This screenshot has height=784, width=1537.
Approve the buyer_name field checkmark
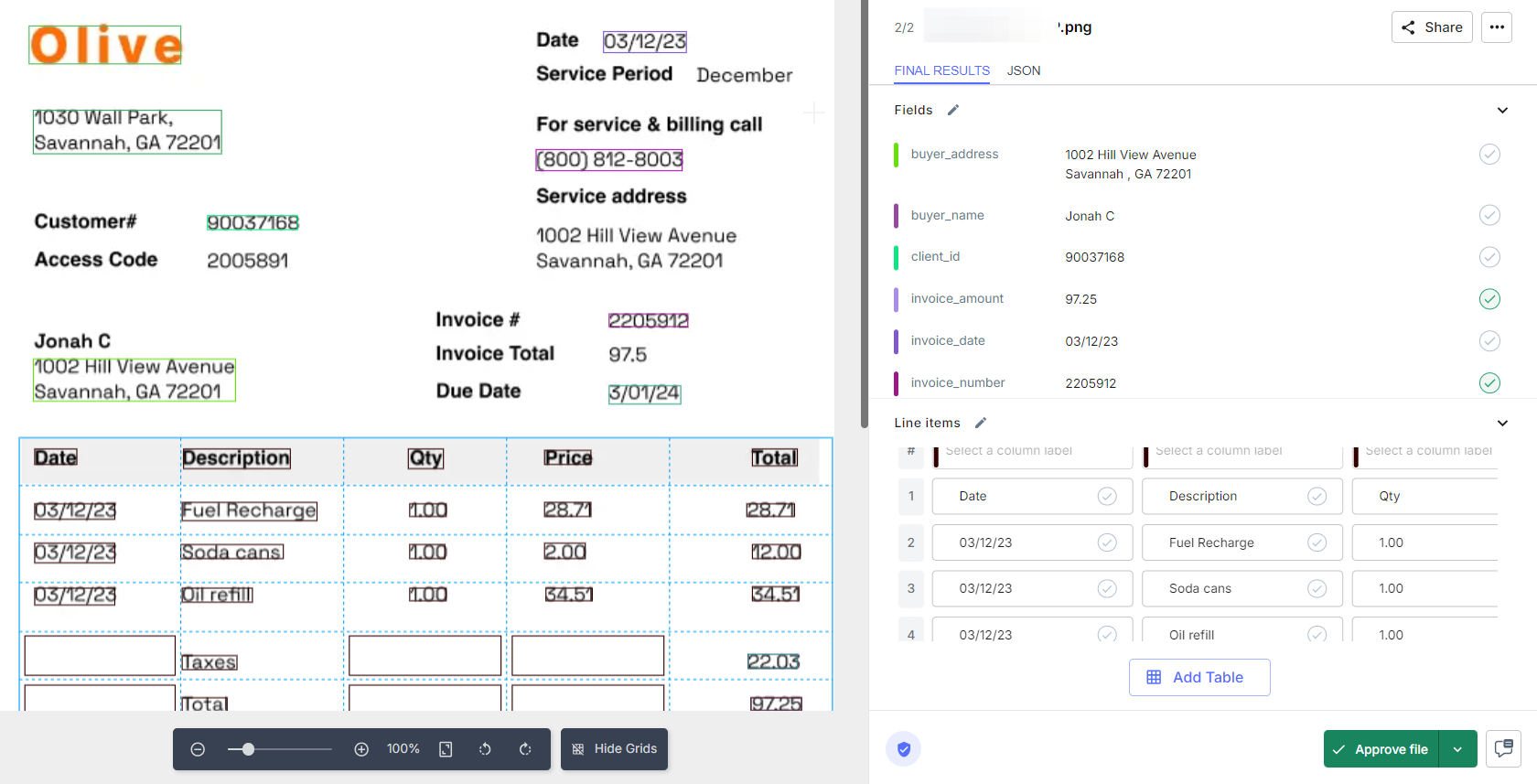point(1489,215)
